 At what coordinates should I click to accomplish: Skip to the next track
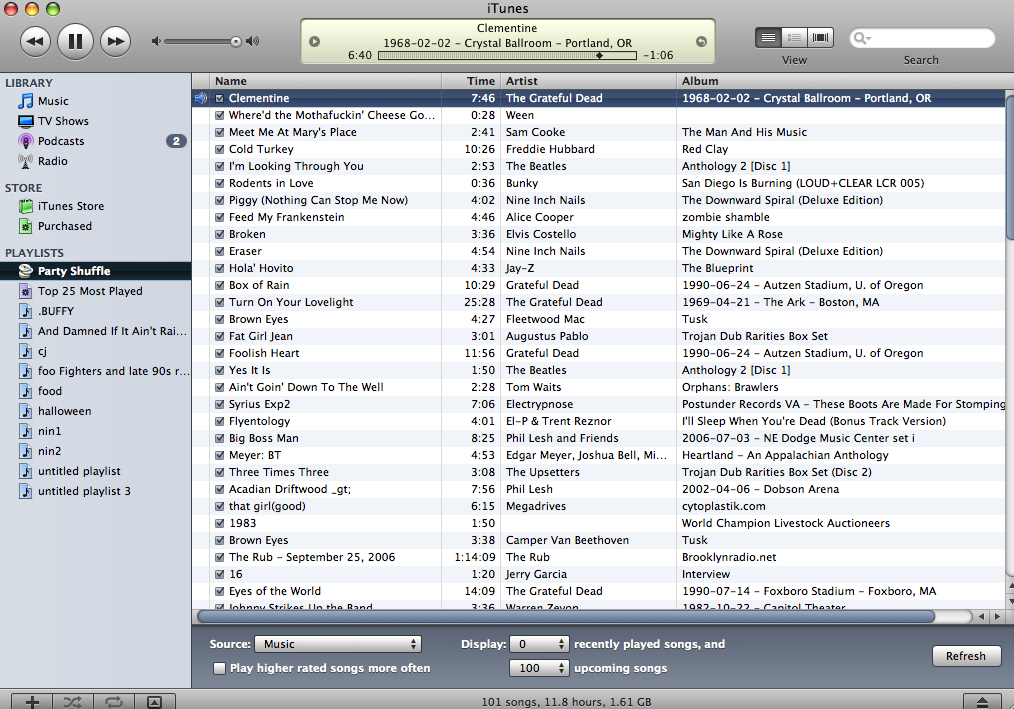(x=116, y=41)
